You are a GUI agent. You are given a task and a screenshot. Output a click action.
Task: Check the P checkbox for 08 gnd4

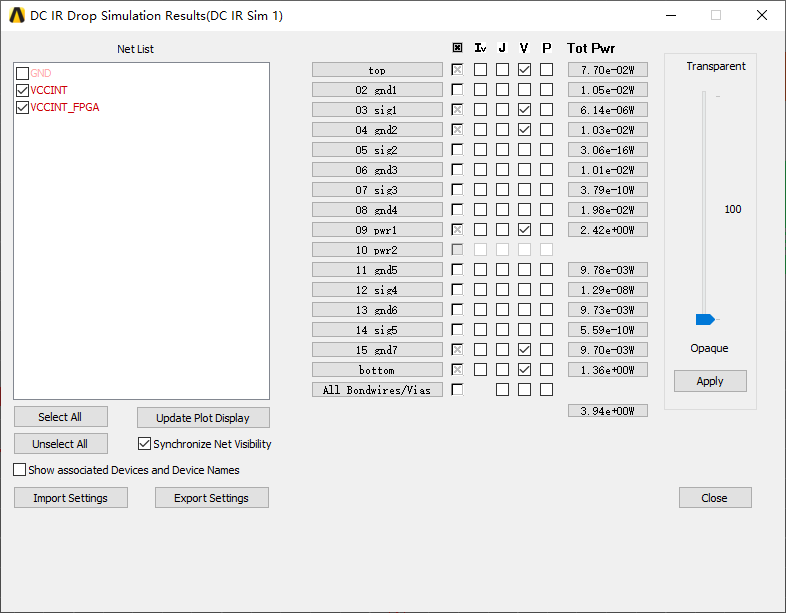point(546,210)
